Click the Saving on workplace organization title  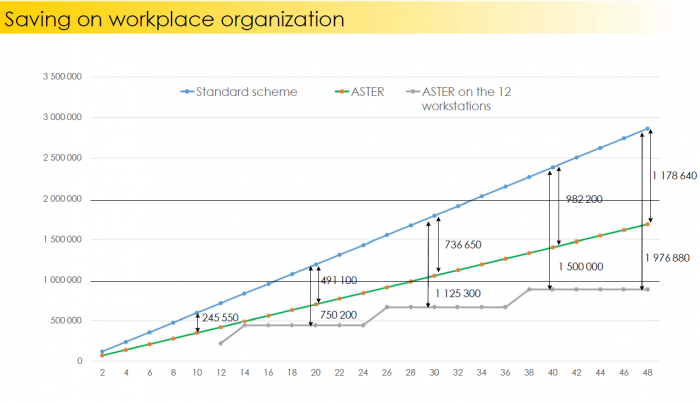(174, 19)
